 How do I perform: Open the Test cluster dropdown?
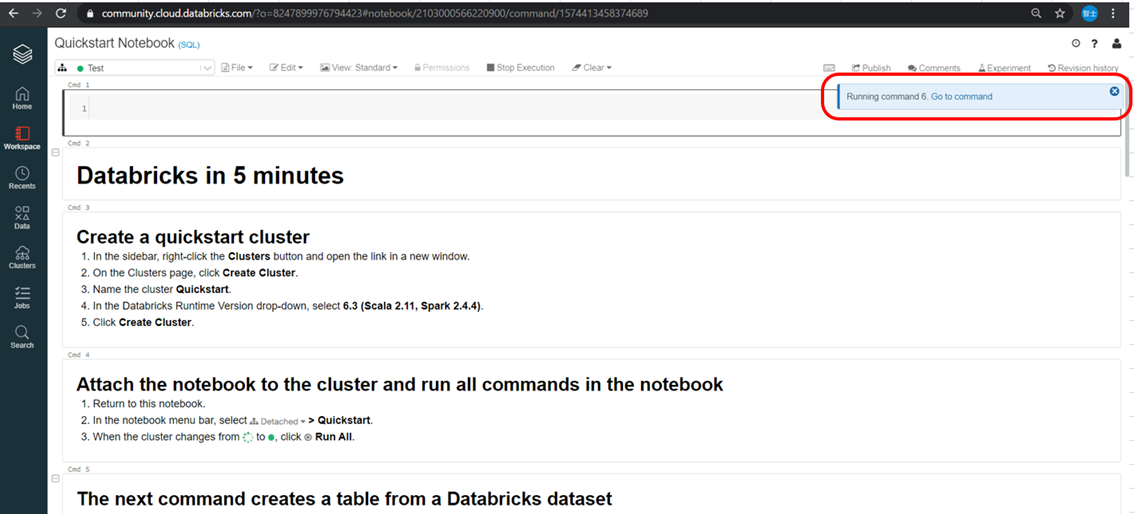[135, 67]
